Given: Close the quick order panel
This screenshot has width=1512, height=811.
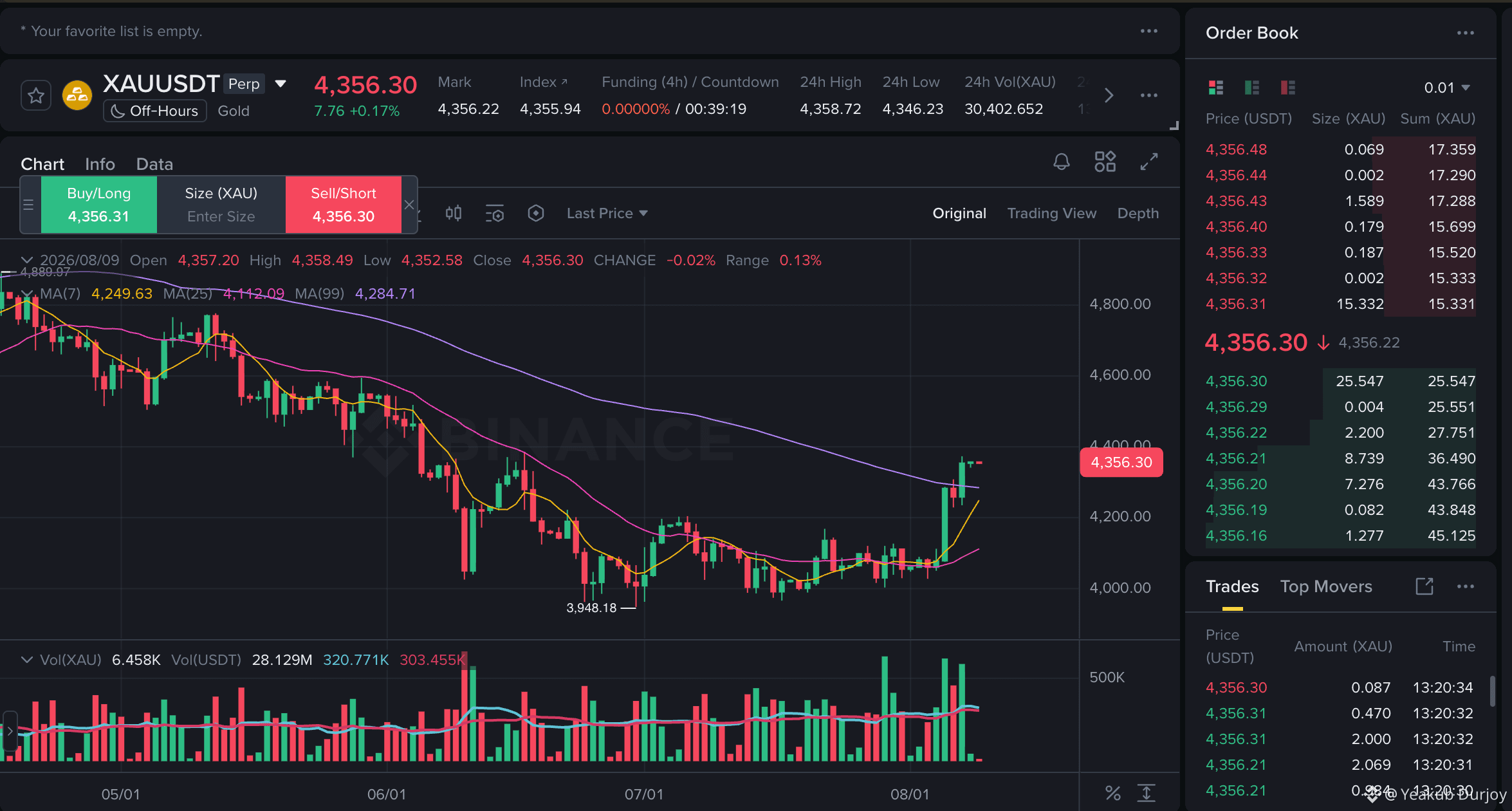Looking at the screenshot, I should [409, 205].
